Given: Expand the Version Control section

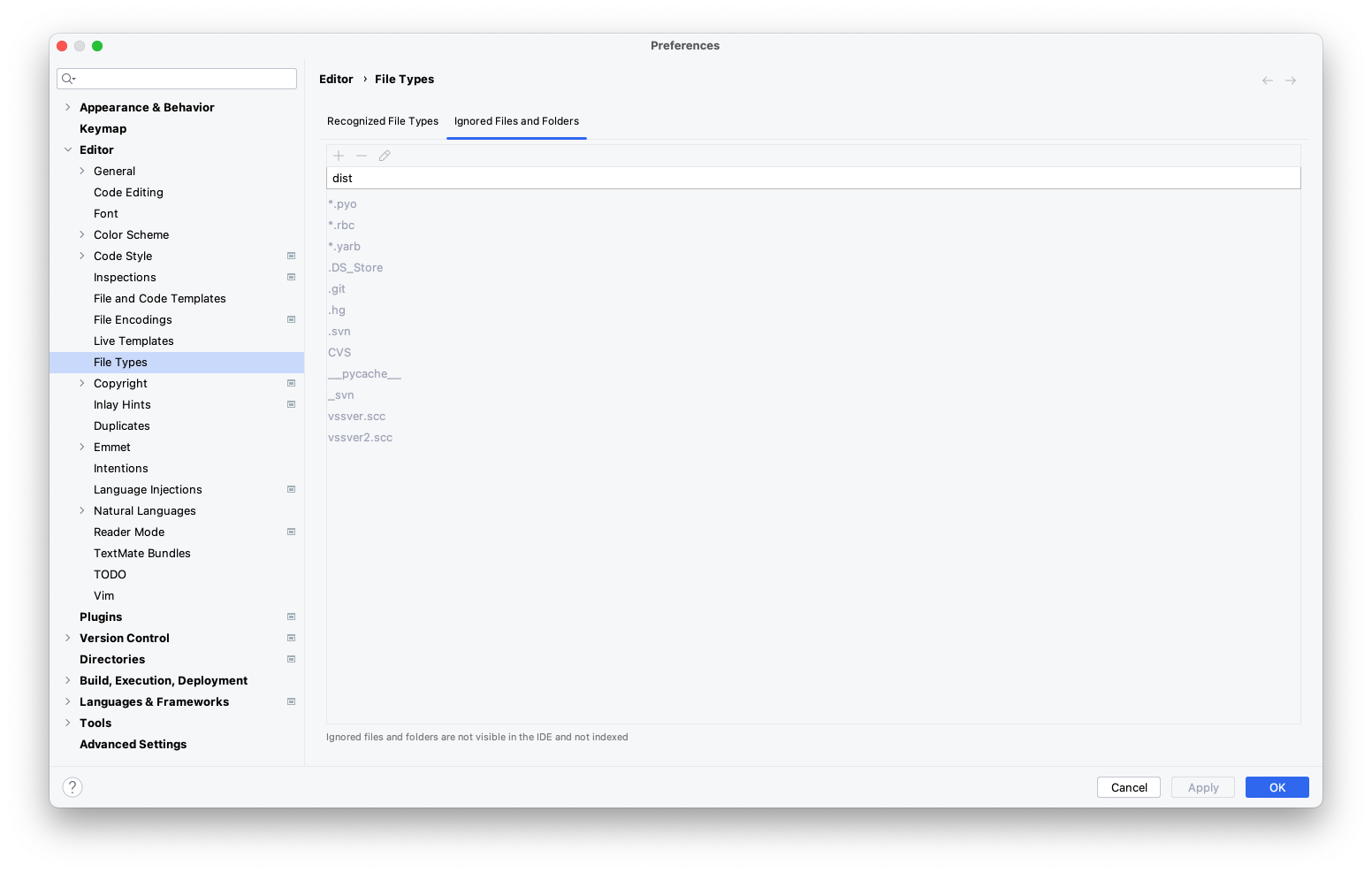Looking at the screenshot, I should (x=68, y=638).
